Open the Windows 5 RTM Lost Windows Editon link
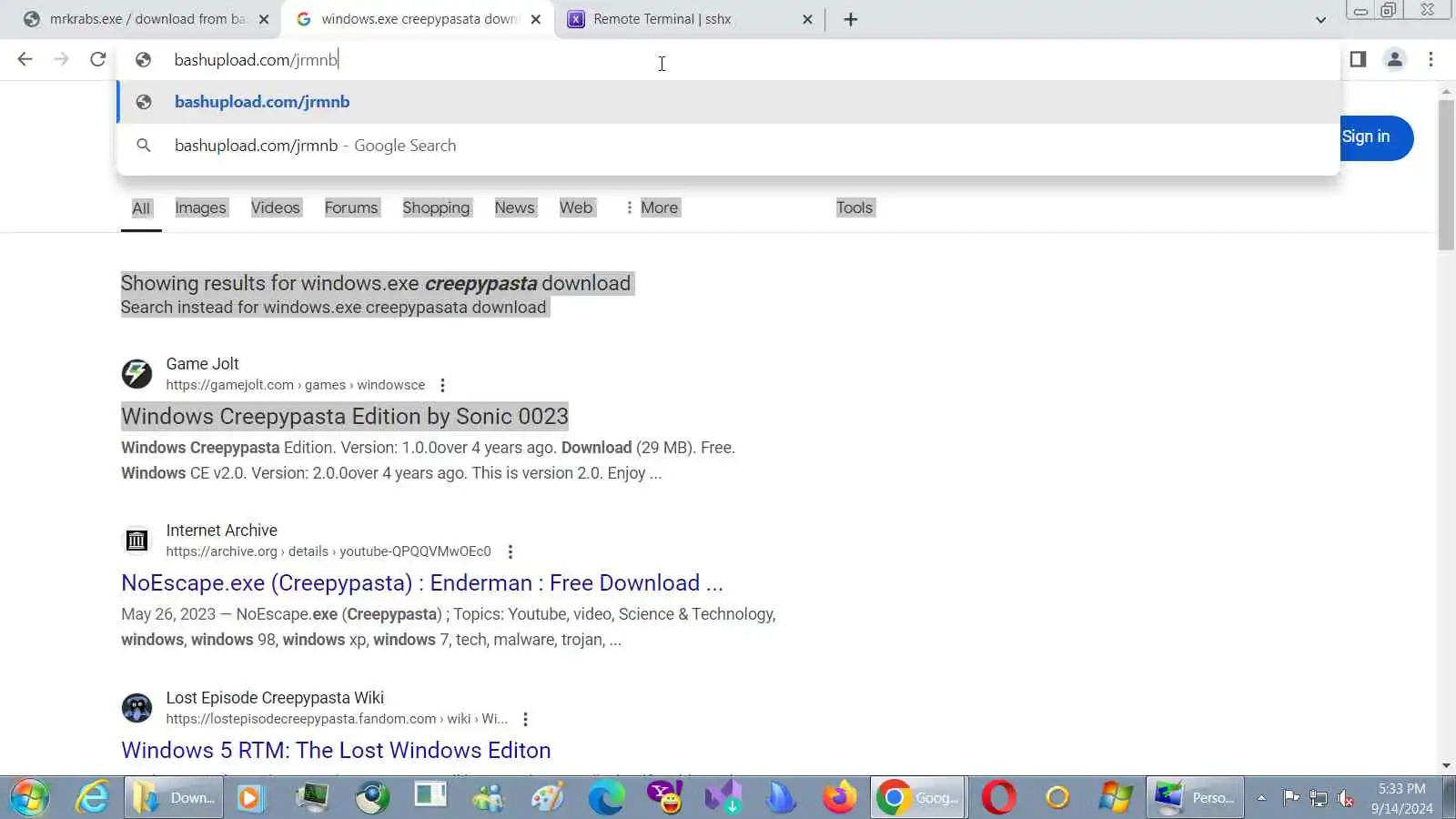This screenshot has height=819, width=1456. [x=336, y=750]
